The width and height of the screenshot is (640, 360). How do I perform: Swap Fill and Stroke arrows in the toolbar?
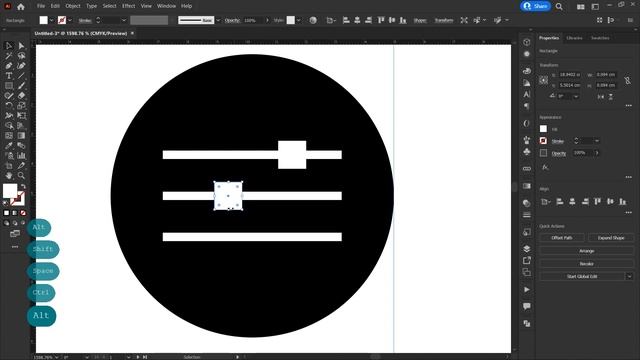click(23, 187)
